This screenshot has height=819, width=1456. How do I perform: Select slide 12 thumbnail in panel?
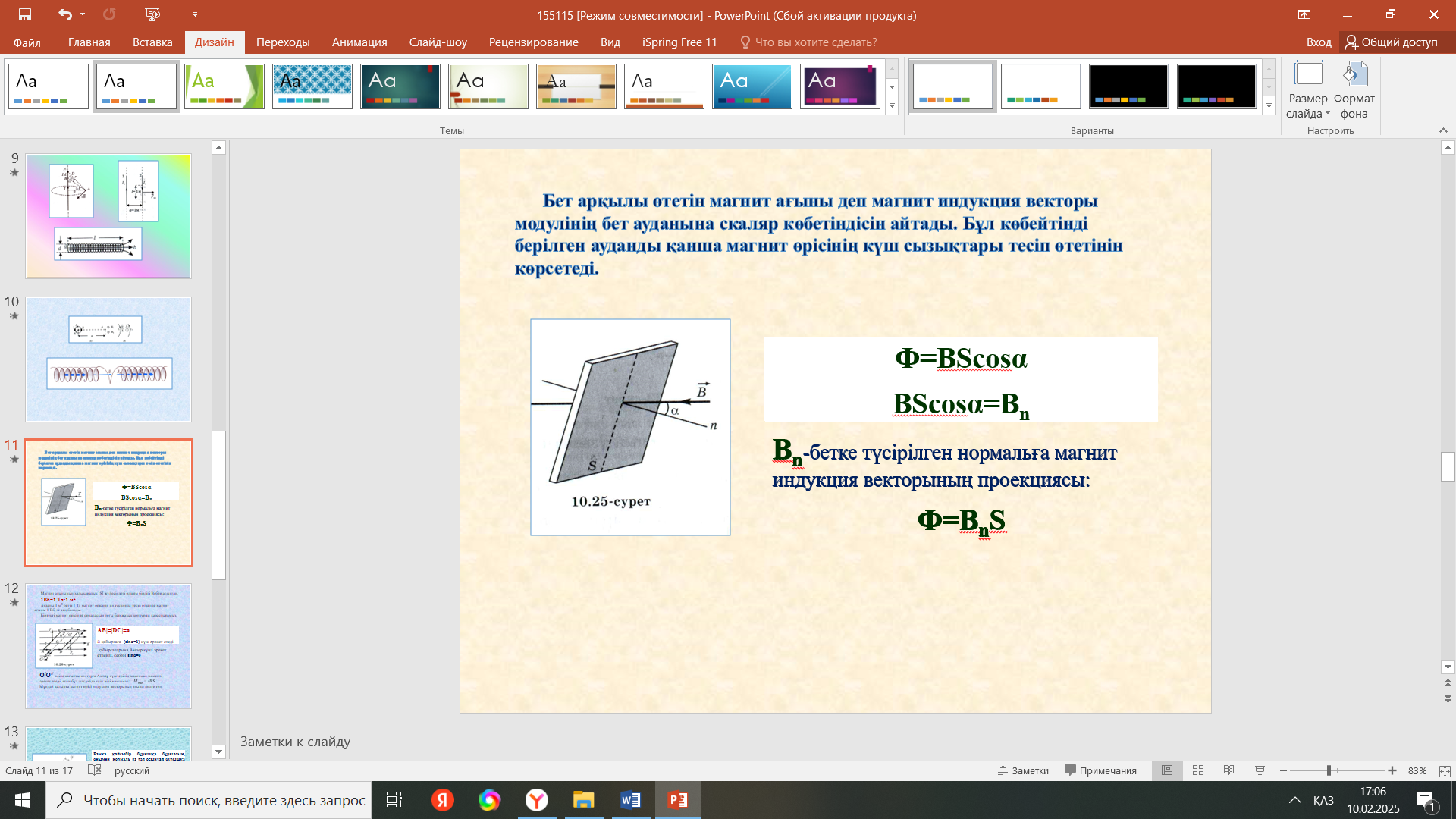108,645
